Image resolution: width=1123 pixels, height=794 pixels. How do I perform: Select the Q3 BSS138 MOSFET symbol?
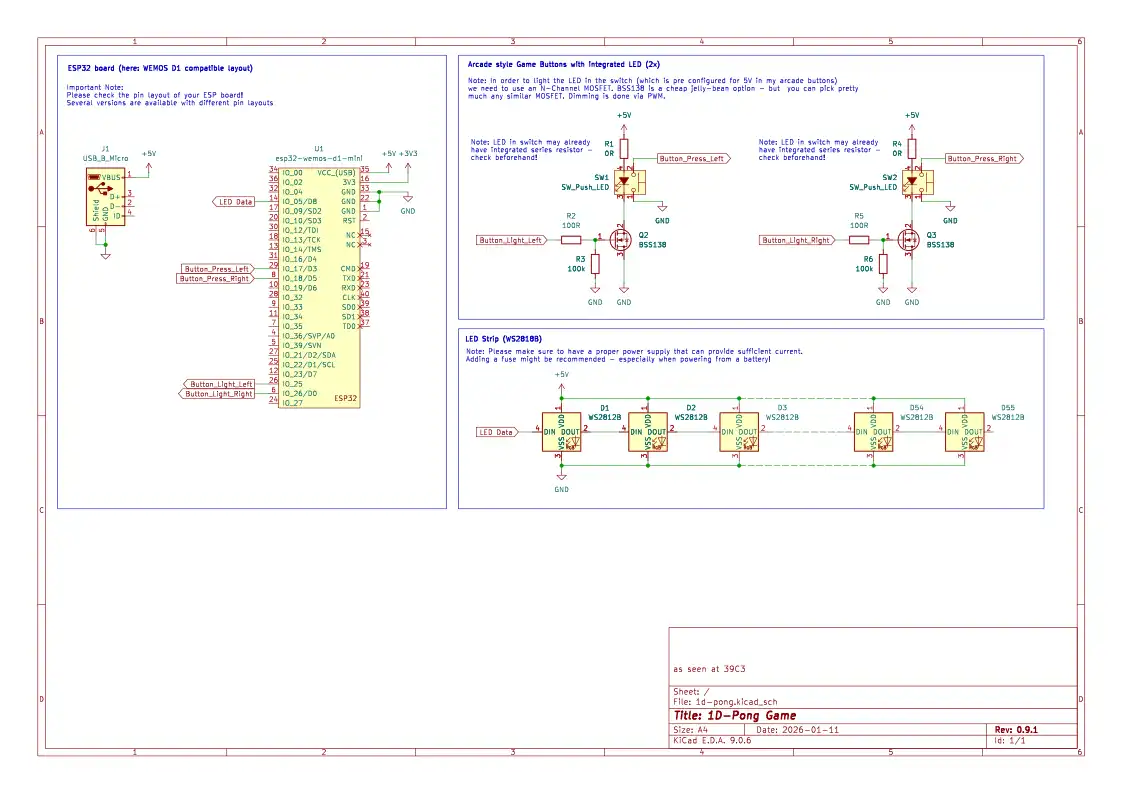908,241
